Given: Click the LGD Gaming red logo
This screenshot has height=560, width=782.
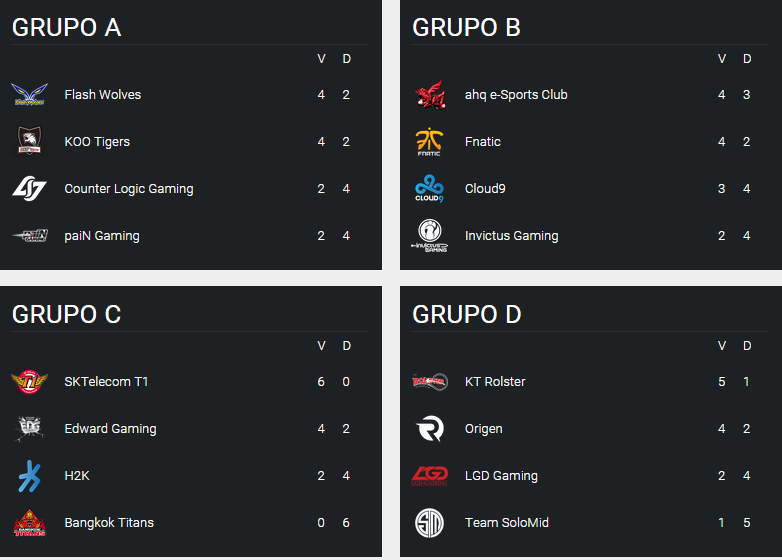Looking at the screenshot, I should 429,476.
